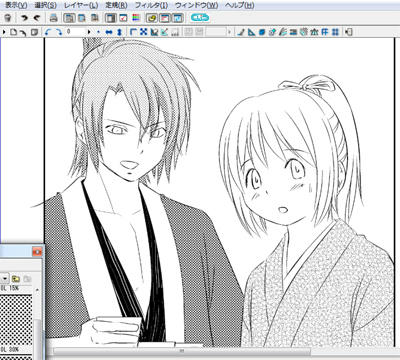Toggle the pressed page view button after printer
This screenshot has height=360, width=400.
coord(69,18)
